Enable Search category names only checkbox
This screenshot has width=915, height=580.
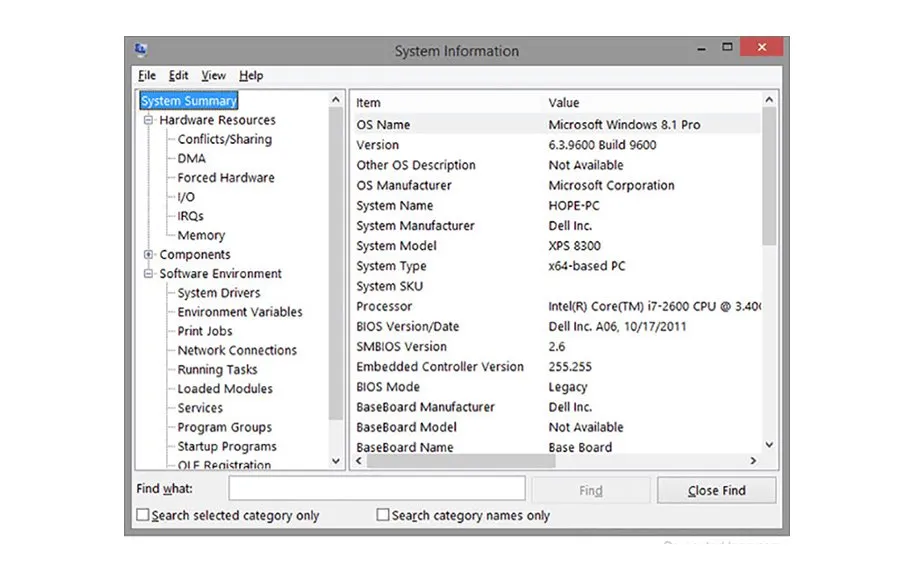tap(383, 515)
